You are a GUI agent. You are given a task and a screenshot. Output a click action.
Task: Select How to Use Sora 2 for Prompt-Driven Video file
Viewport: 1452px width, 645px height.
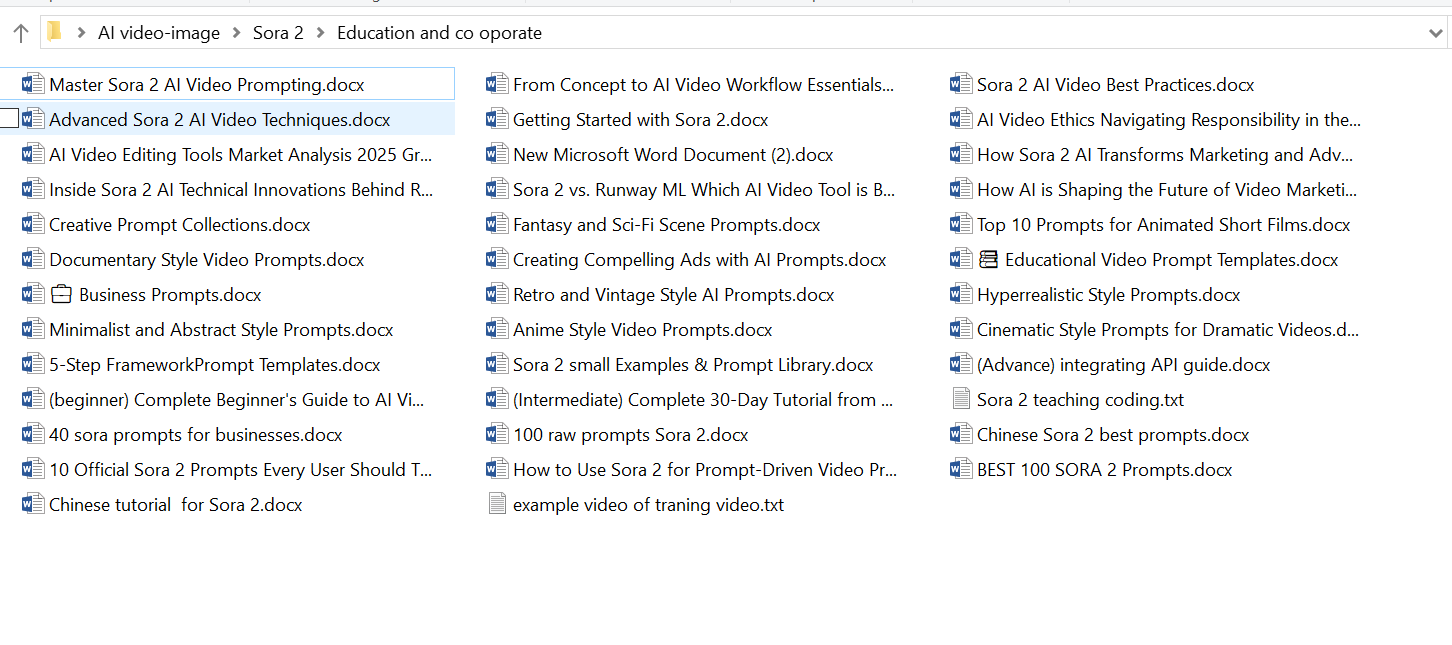tap(705, 470)
